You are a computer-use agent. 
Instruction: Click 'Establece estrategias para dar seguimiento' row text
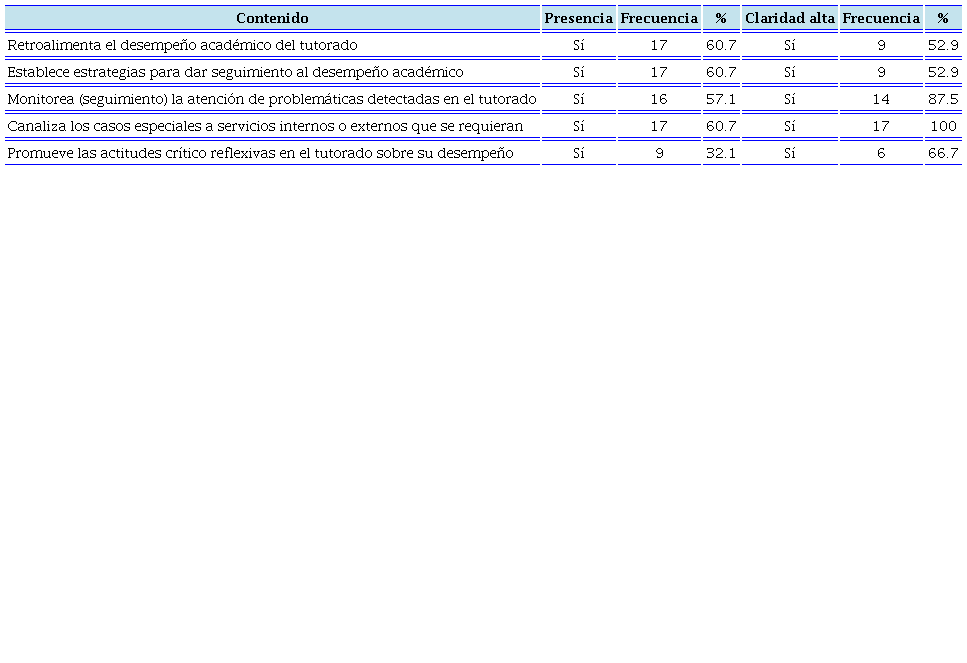235,72
